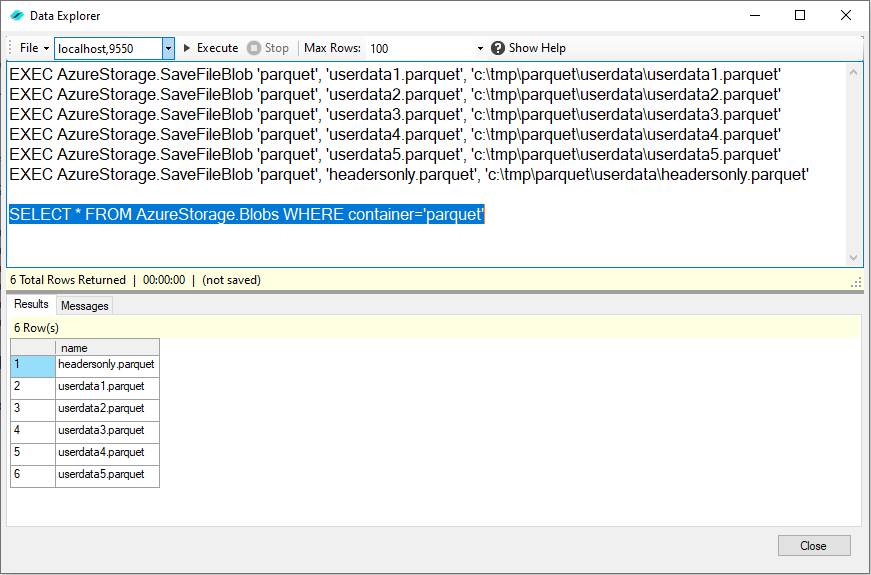871x575 pixels.
Task: Click the Show Help question mark icon
Action: [x=498, y=48]
